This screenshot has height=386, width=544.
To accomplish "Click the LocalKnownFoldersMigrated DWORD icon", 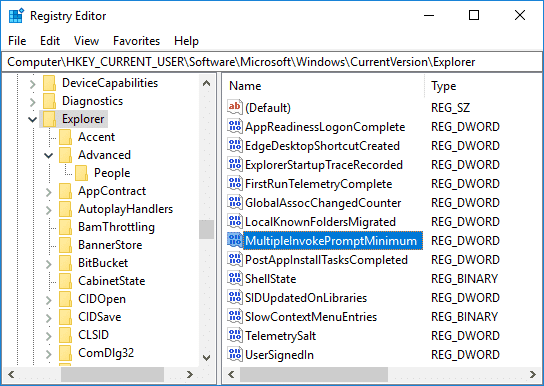I will [x=235, y=221].
